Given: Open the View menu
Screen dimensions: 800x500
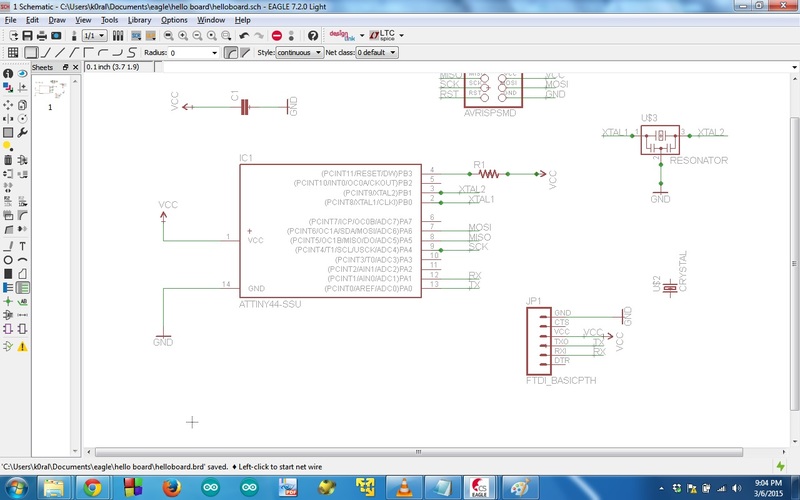Looking at the screenshot, I should coord(83,20).
